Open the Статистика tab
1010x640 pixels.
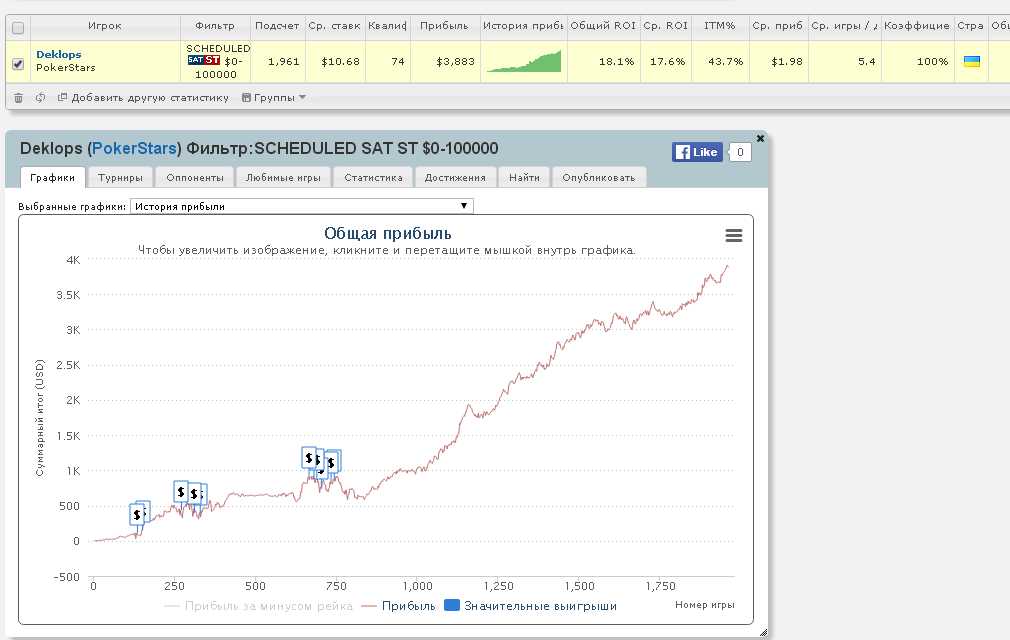coord(374,178)
